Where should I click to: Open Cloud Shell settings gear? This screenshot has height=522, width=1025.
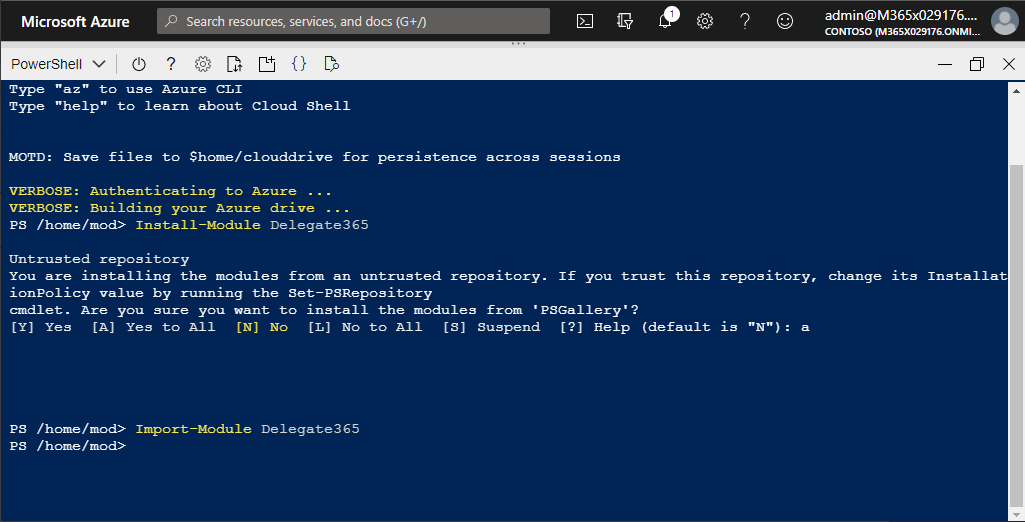[203, 64]
